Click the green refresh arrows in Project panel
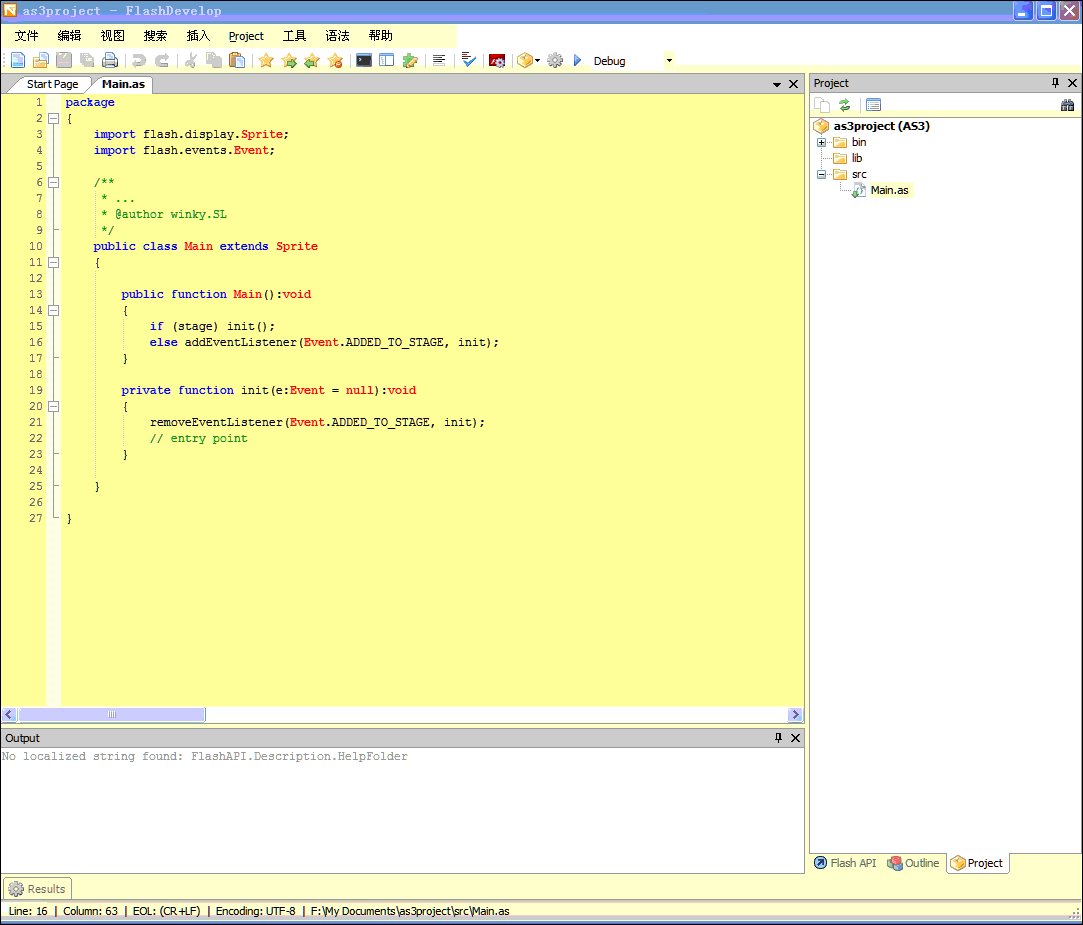The height and width of the screenshot is (925, 1083). [845, 105]
